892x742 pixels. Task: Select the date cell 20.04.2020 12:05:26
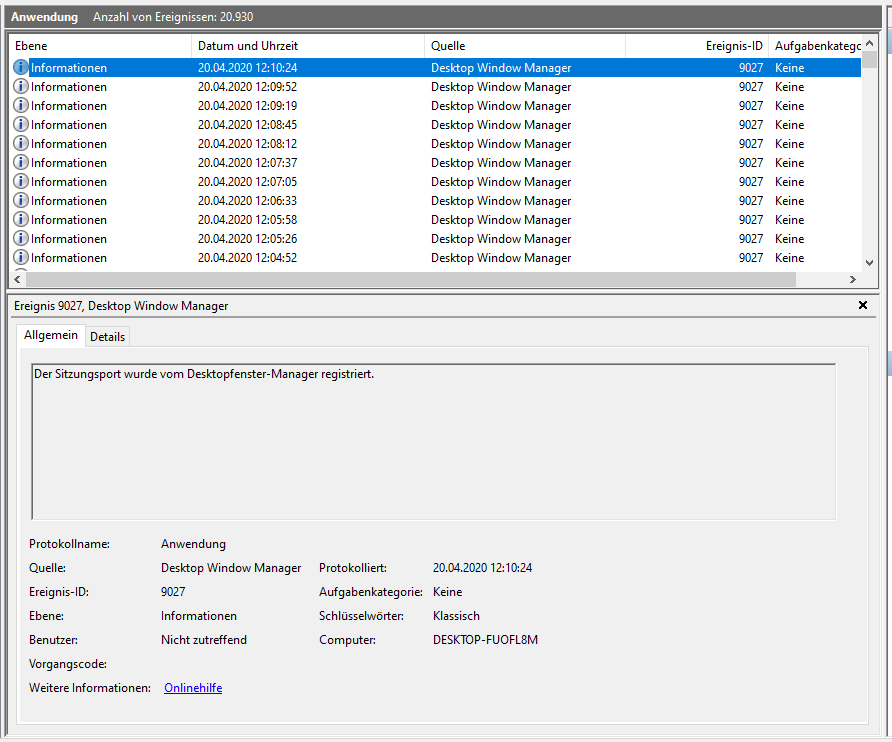pos(247,238)
